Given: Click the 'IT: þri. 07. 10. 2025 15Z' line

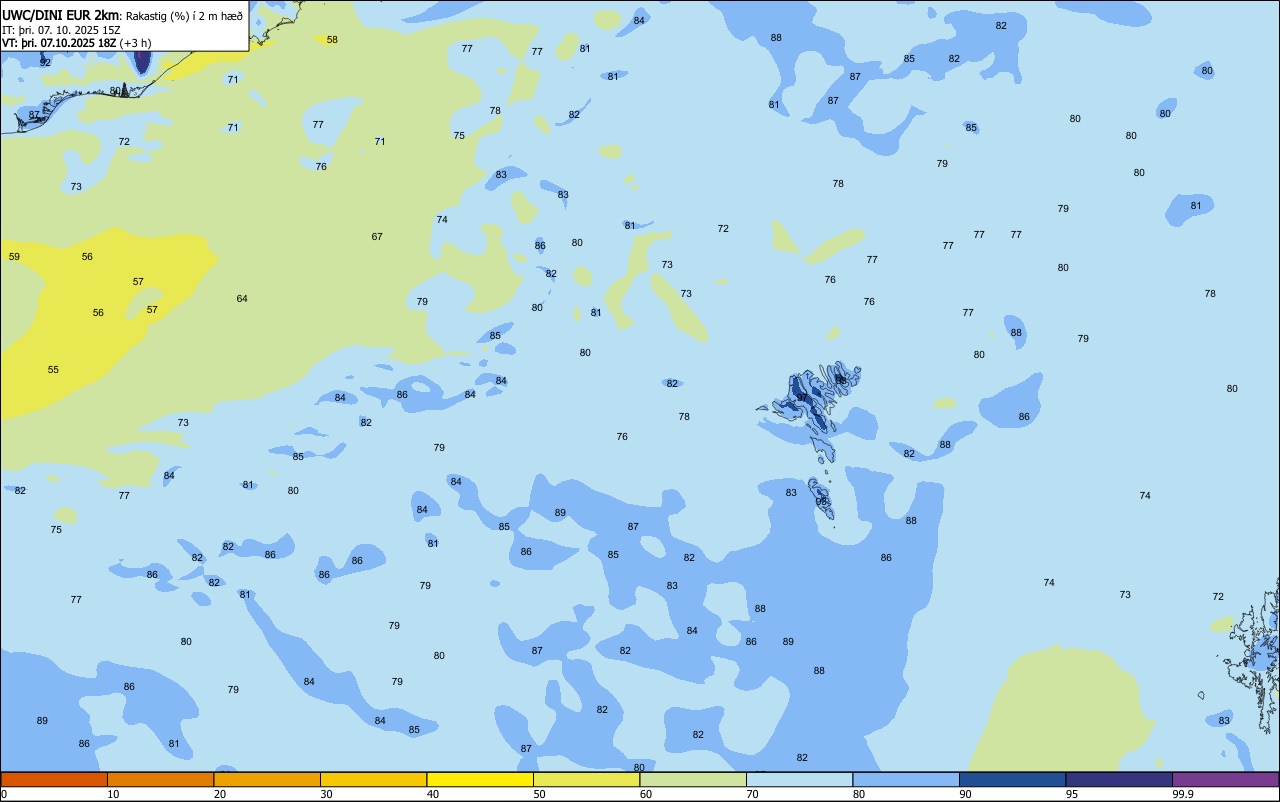Looking at the screenshot, I should point(61,30).
